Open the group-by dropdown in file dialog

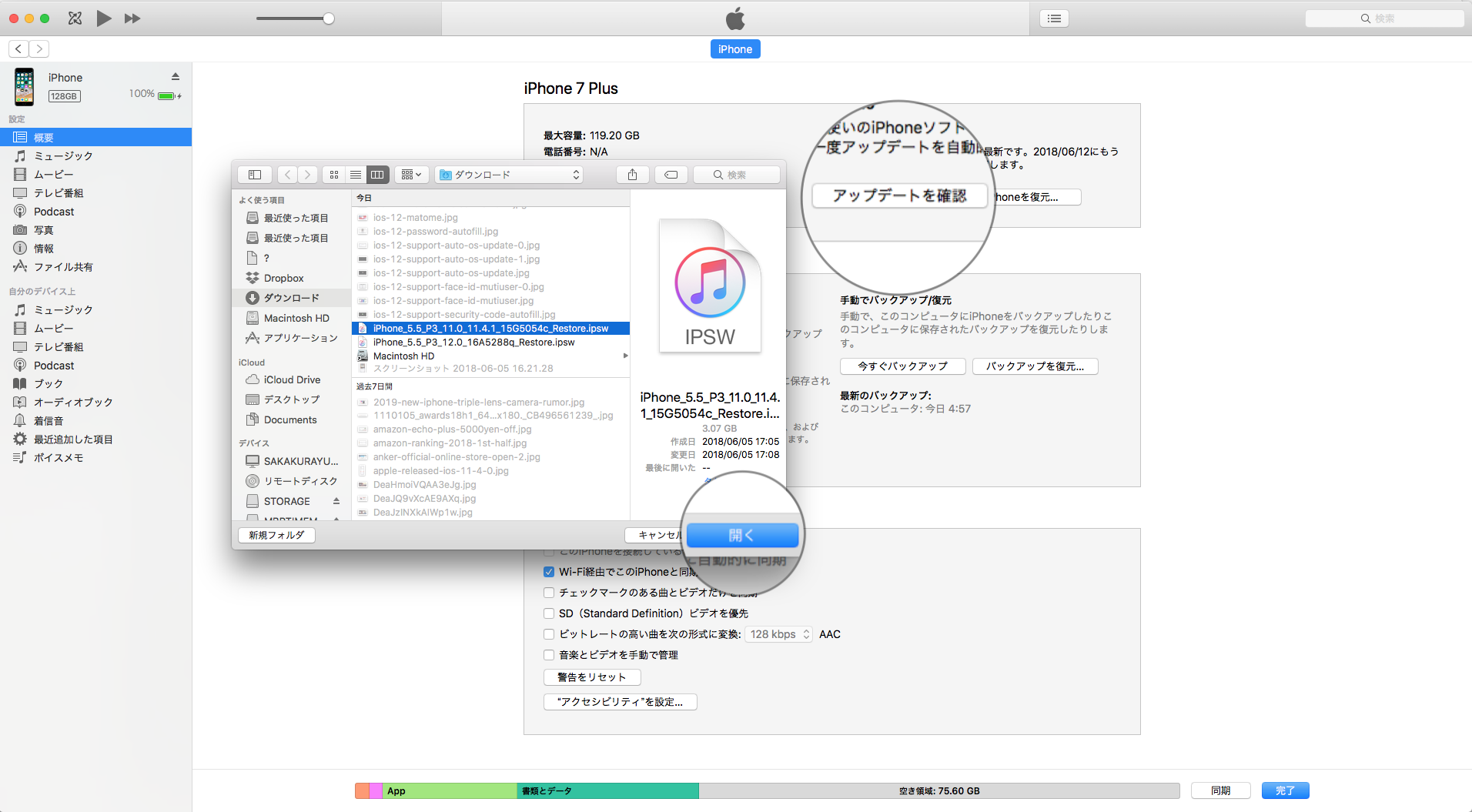[412, 175]
